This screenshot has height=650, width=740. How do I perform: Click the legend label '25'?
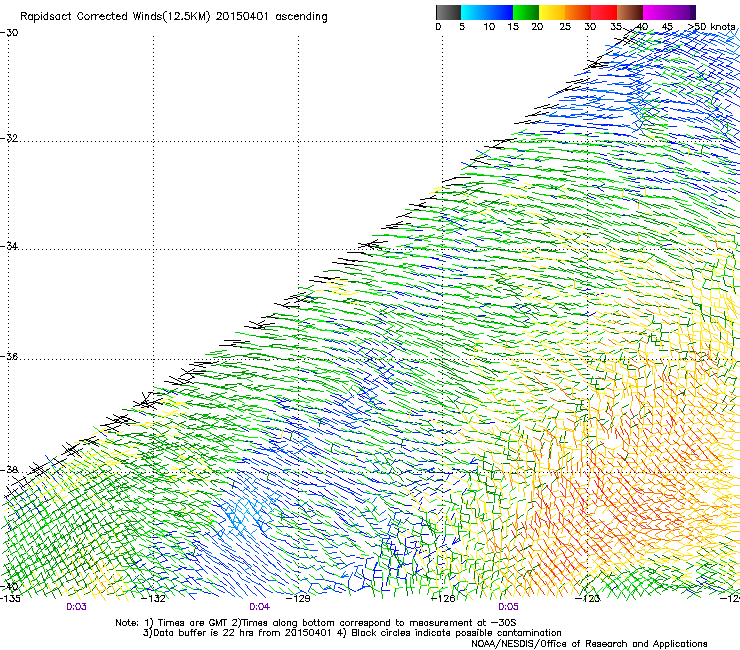pos(565,27)
